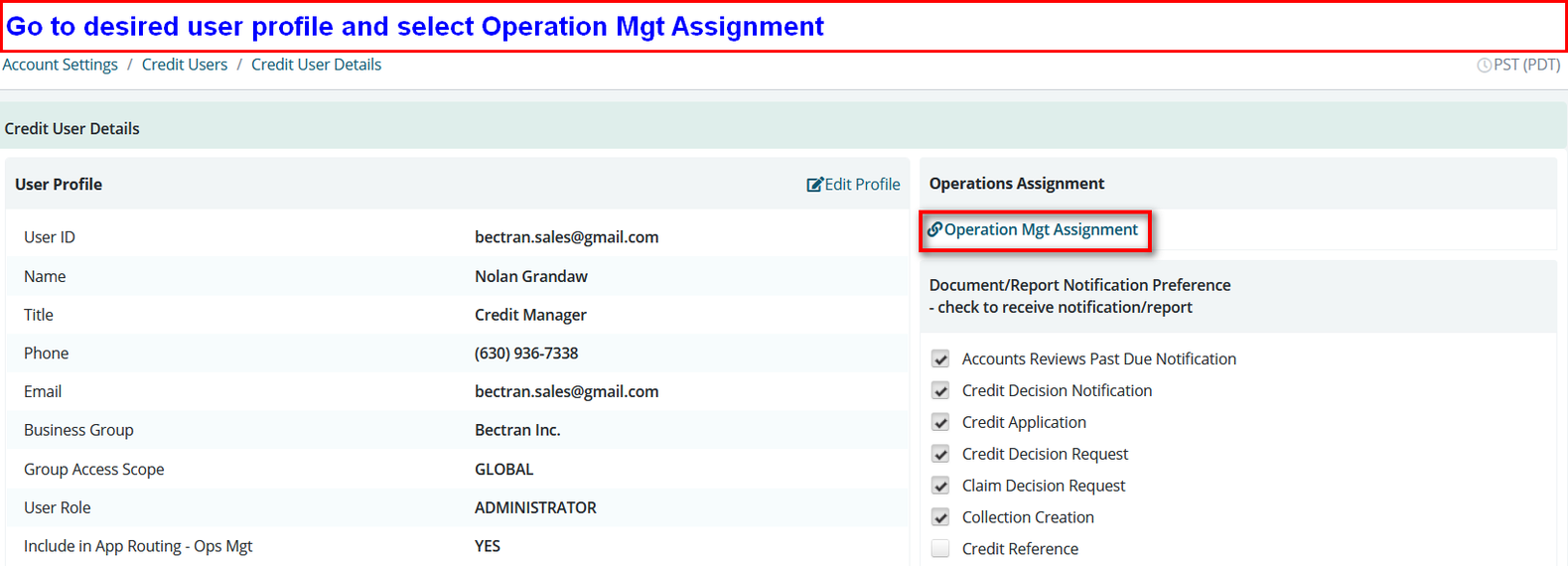Viewport: 1568px width, 566px height.
Task: Uncheck Credit Decision Request
Action: coord(940,454)
